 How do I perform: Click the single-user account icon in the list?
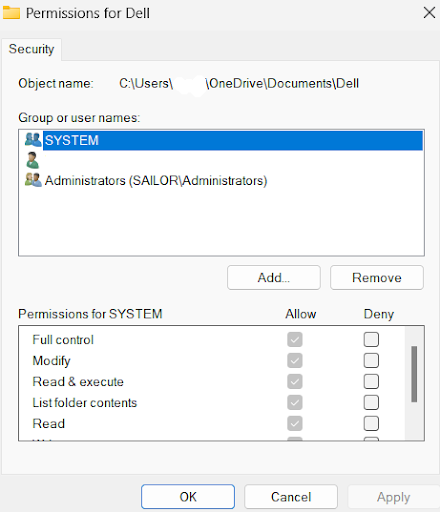coord(33,160)
